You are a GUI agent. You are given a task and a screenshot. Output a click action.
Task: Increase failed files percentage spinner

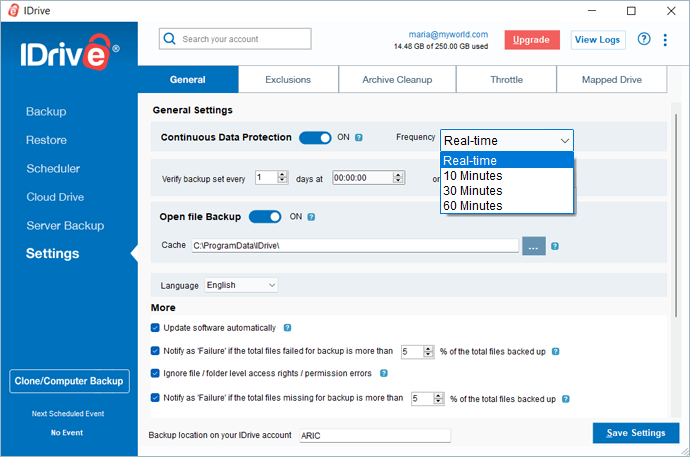click(x=428, y=348)
